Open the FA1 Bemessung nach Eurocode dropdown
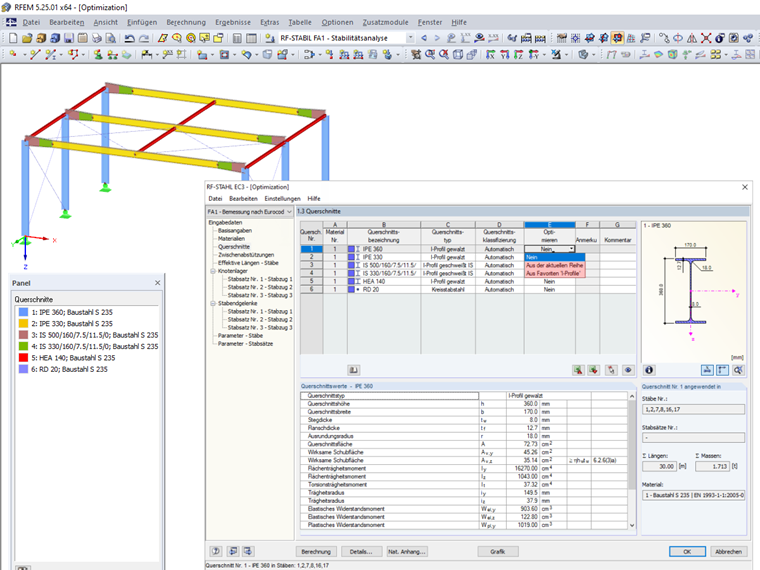 tap(289, 212)
